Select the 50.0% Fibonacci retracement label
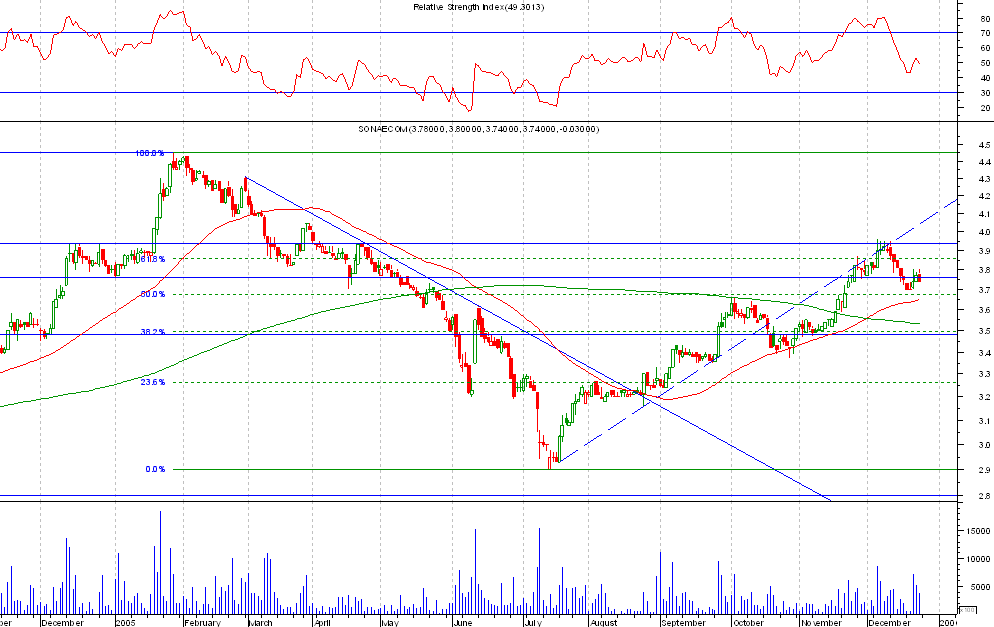Viewport: 994px width, 627px height. (x=152, y=294)
